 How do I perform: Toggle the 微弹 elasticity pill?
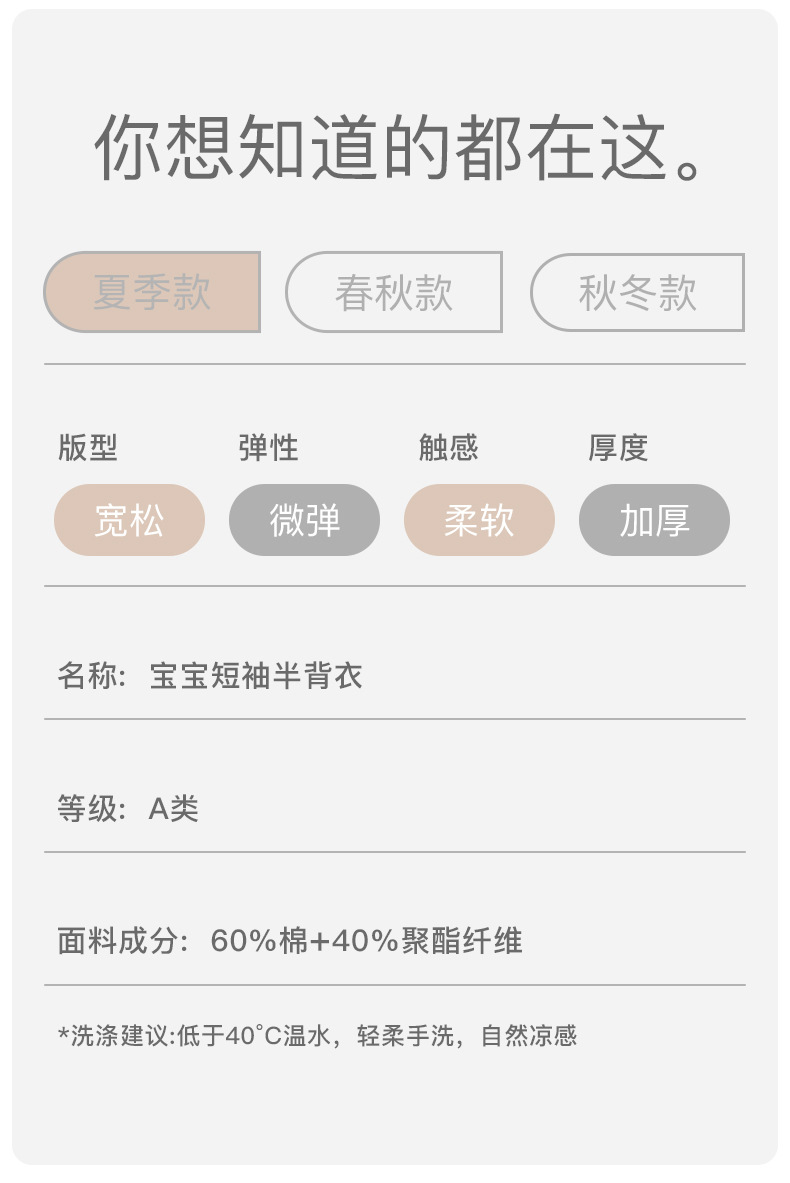pos(304,520)
